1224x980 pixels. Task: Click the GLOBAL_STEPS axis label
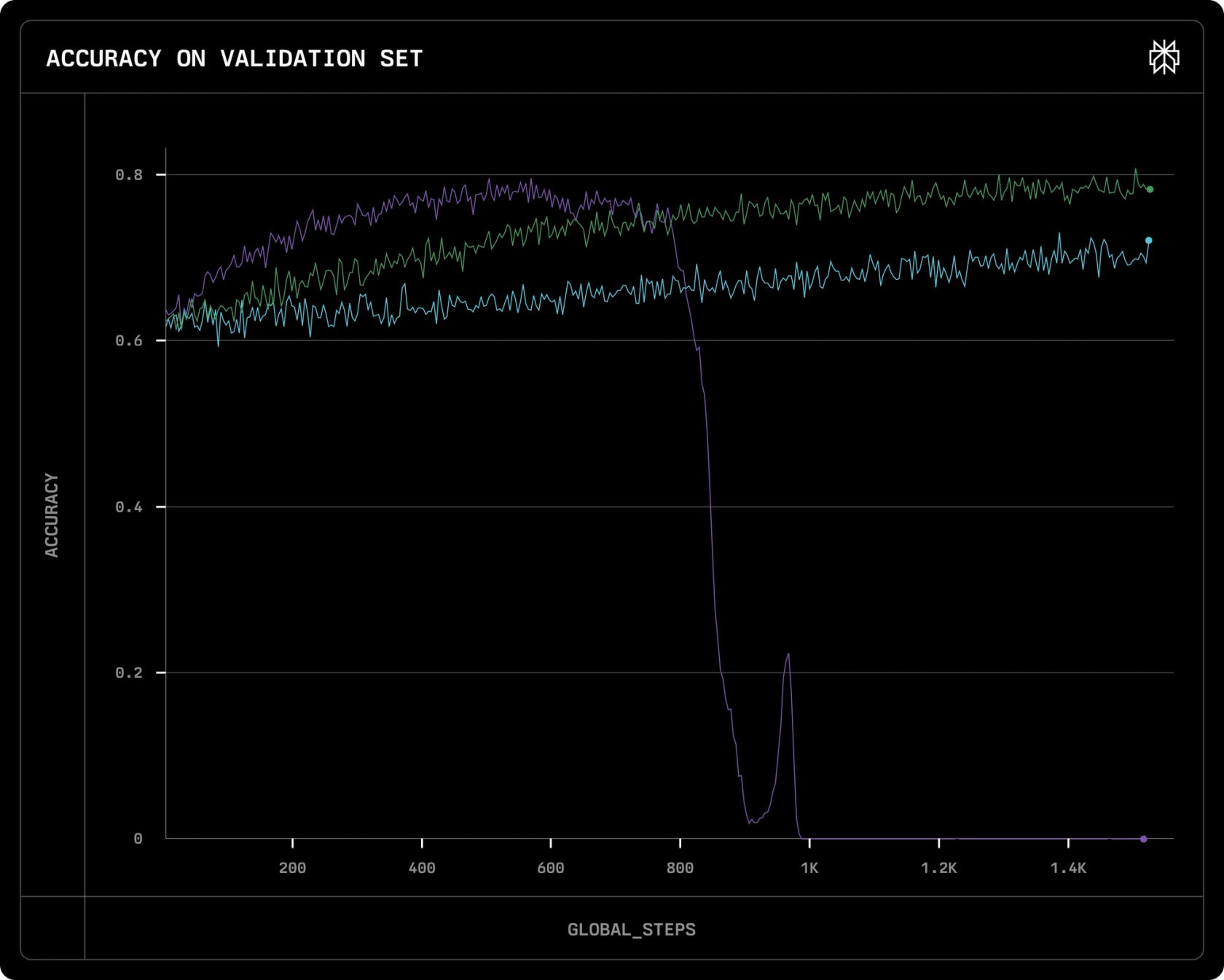(632, 930)
